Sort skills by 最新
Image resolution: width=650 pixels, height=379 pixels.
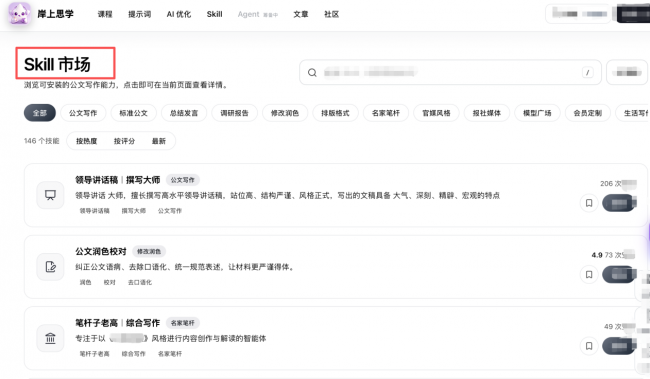point(159,141)
